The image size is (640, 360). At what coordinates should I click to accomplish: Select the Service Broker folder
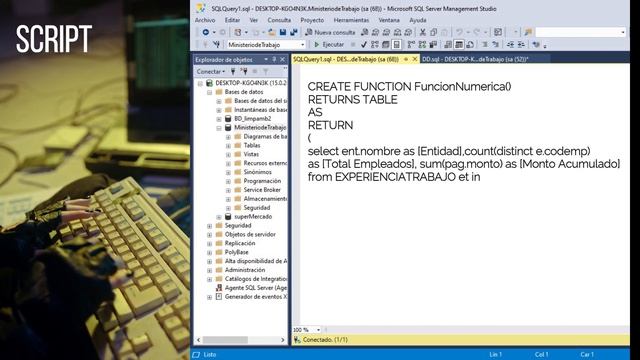click(262, 190)
